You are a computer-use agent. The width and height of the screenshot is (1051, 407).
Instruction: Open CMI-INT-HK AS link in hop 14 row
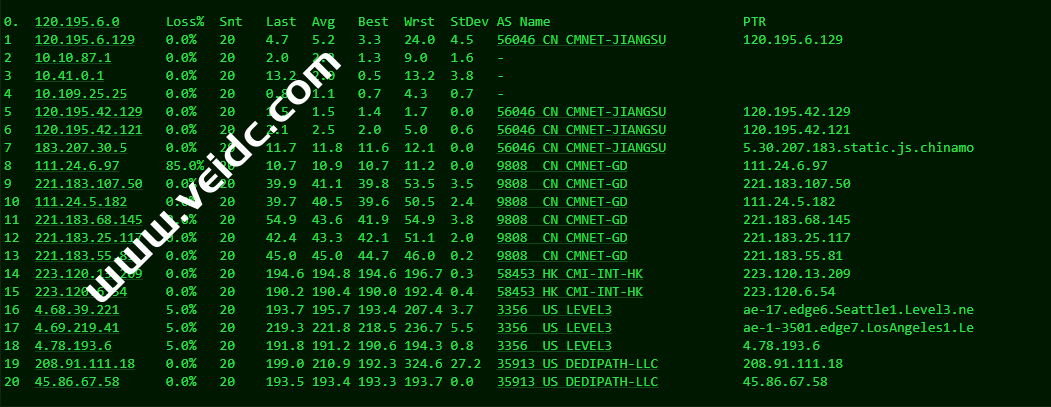[570, 274]
